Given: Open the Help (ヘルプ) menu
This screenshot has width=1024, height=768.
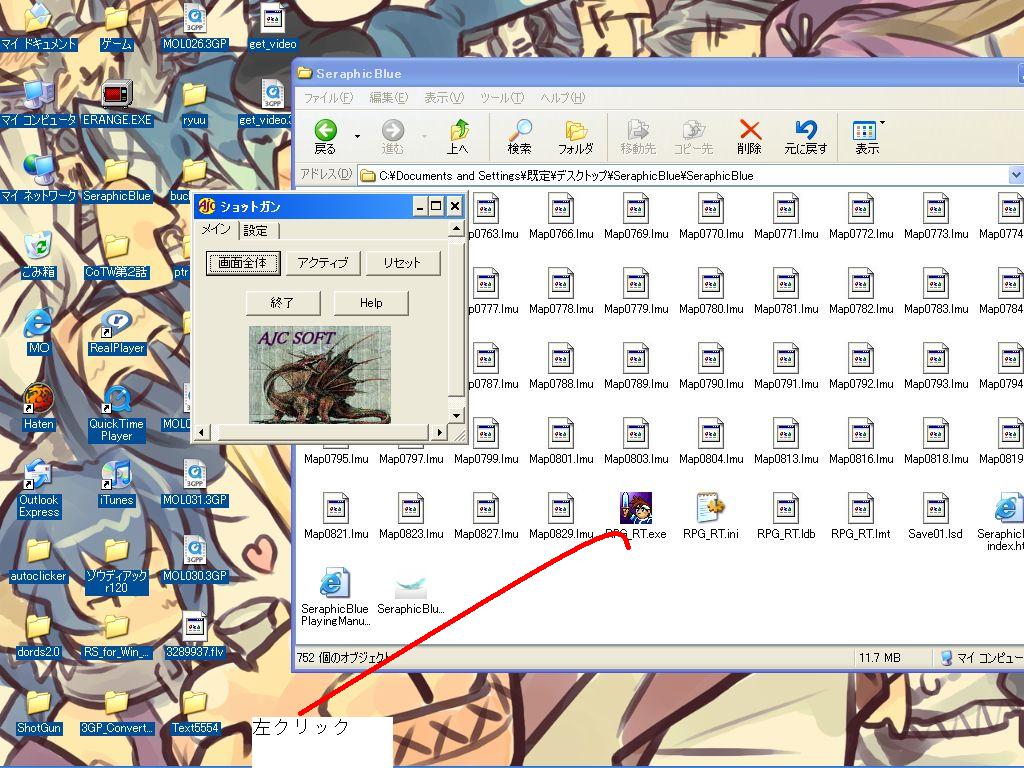Looking at the screenshot, I should tap(562, 98).
